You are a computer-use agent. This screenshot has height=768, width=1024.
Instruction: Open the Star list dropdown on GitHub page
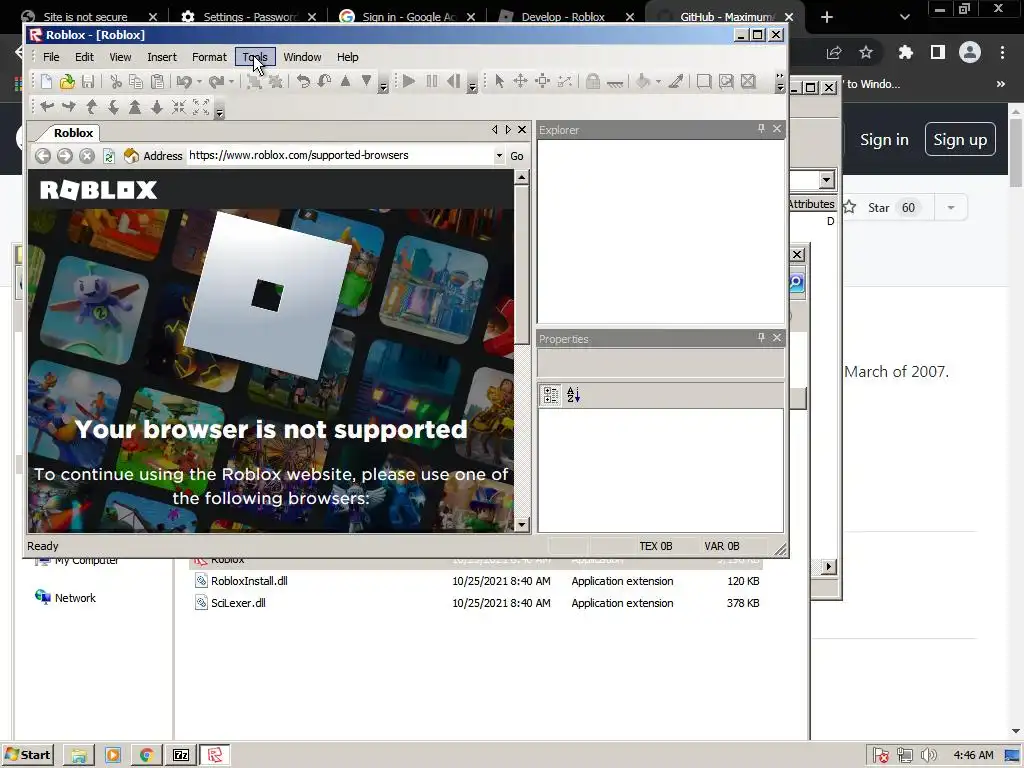951,208
